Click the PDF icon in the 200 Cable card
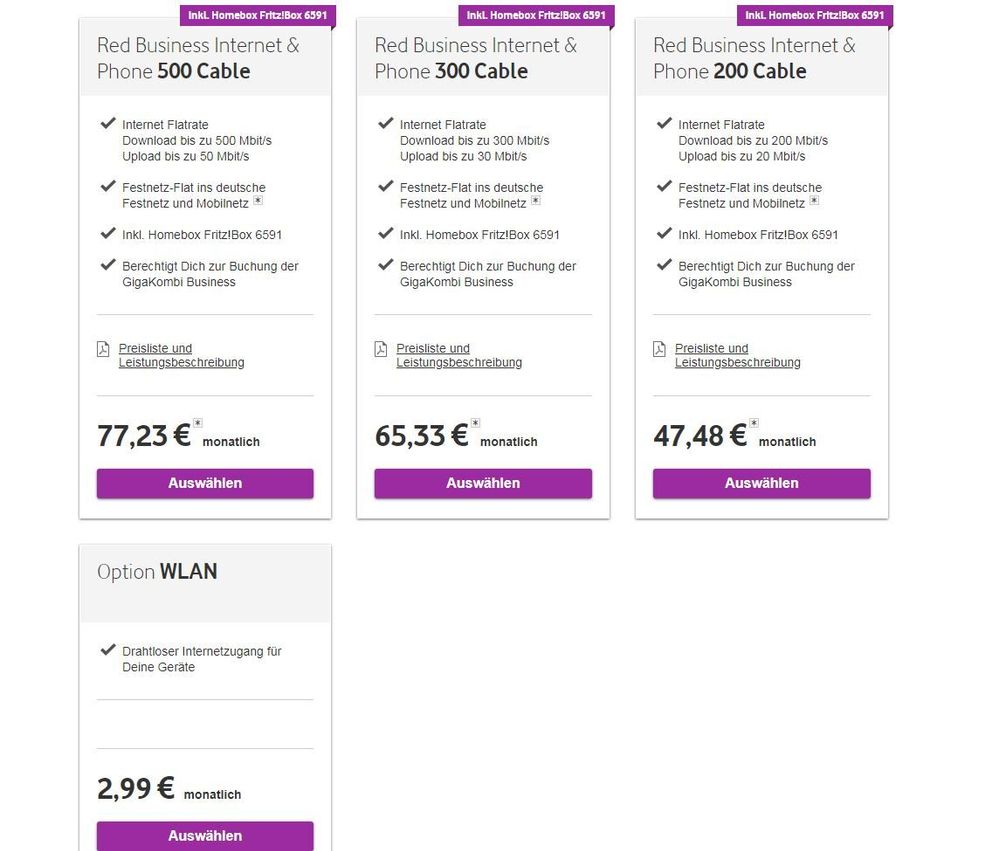Screen dimensions: 999x851 659,349
